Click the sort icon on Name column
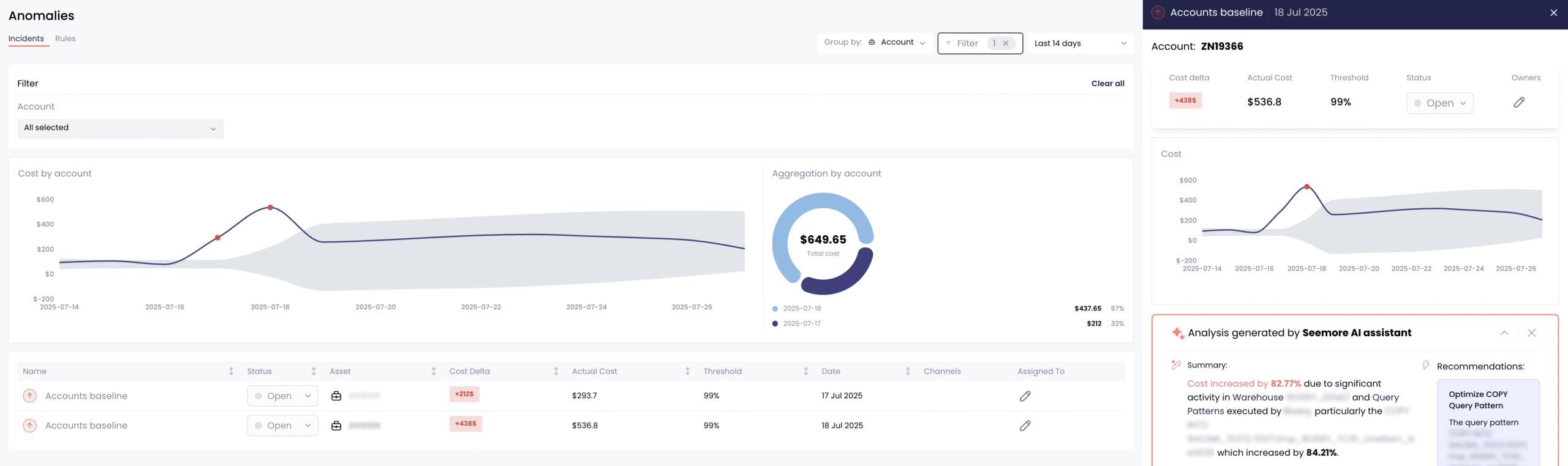This screenshot has height=466, width=1568. coord(231,371)
